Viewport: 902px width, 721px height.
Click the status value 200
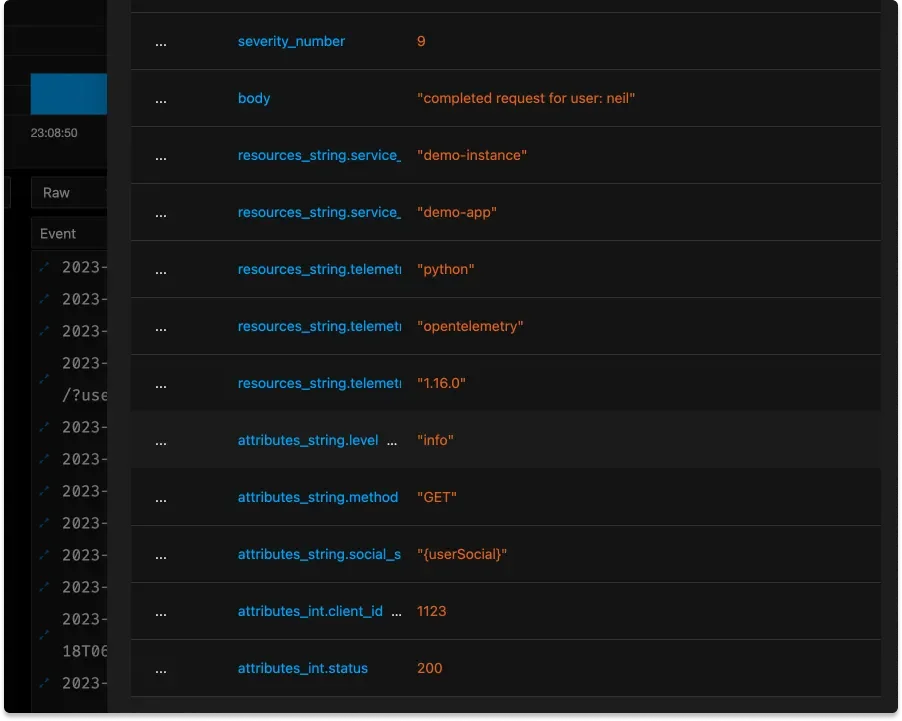pos(429,669)
